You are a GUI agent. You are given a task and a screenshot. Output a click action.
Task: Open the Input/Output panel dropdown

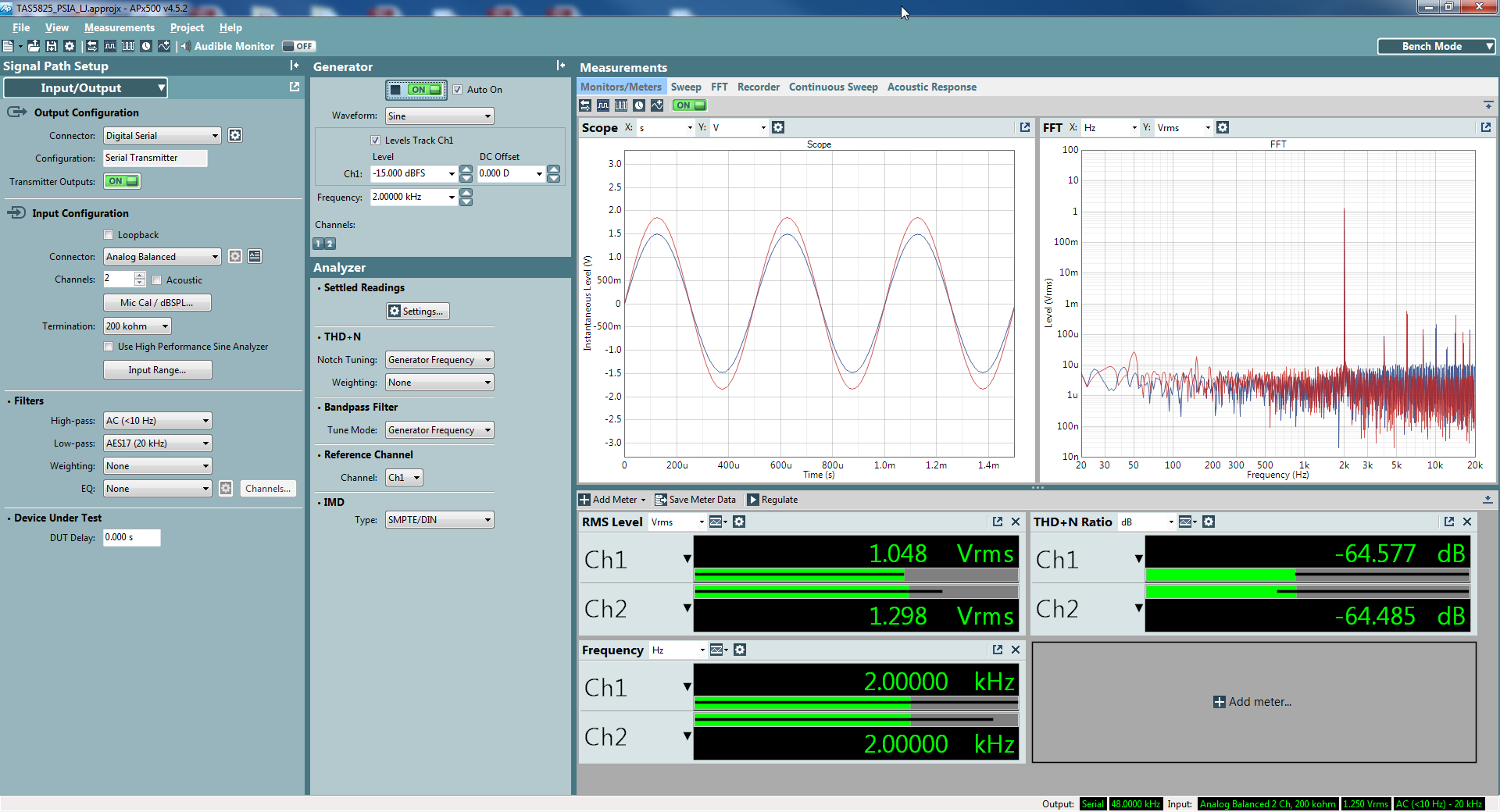86,87
